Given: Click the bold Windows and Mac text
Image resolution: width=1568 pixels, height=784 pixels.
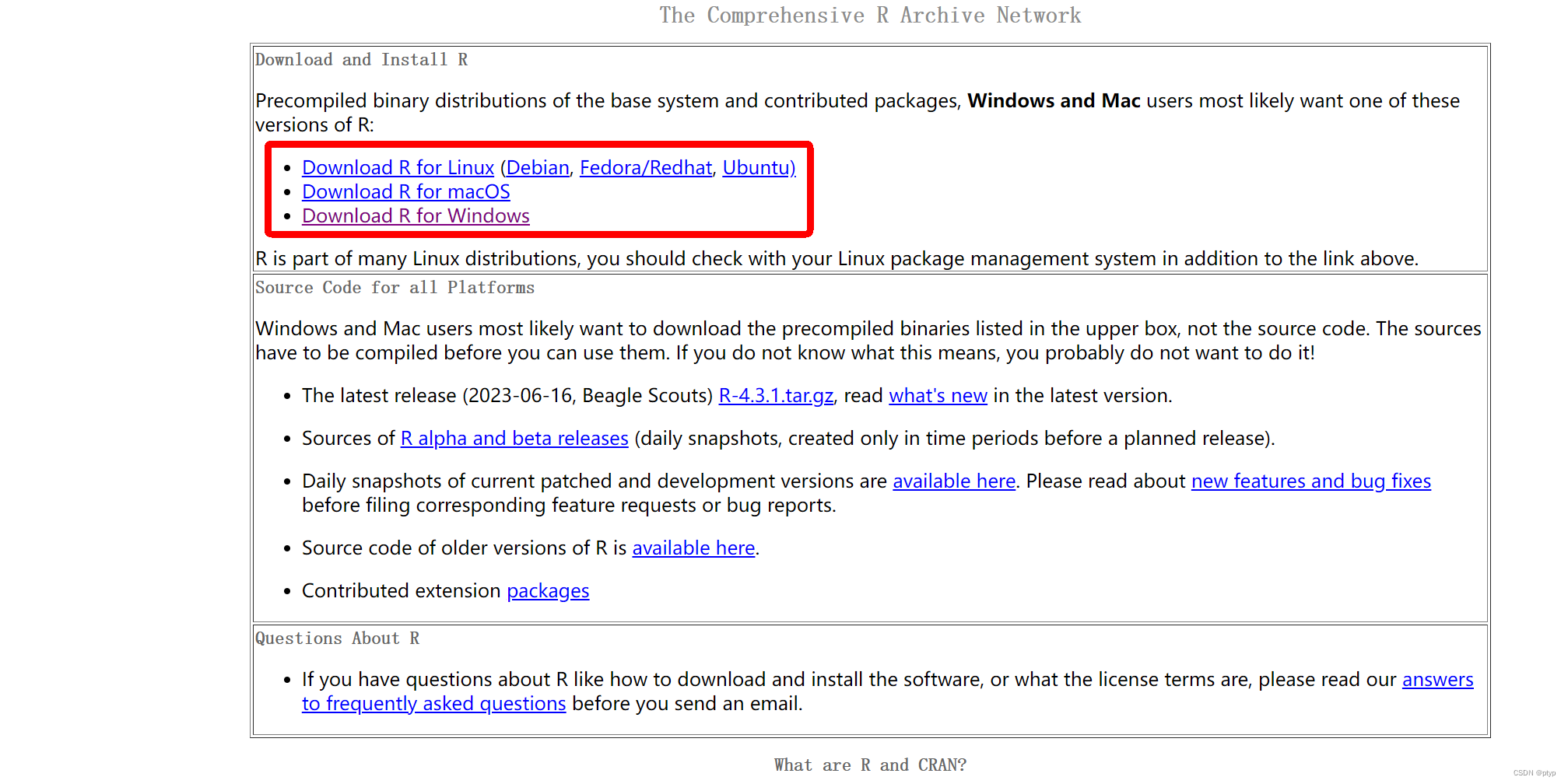Looking at the screenshot, I should coord(1054,100).
